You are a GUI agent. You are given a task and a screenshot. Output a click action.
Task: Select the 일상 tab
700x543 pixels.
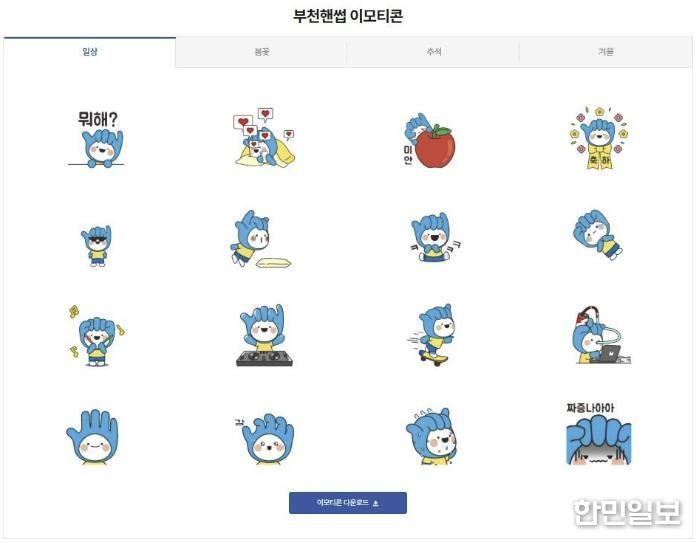90,52
